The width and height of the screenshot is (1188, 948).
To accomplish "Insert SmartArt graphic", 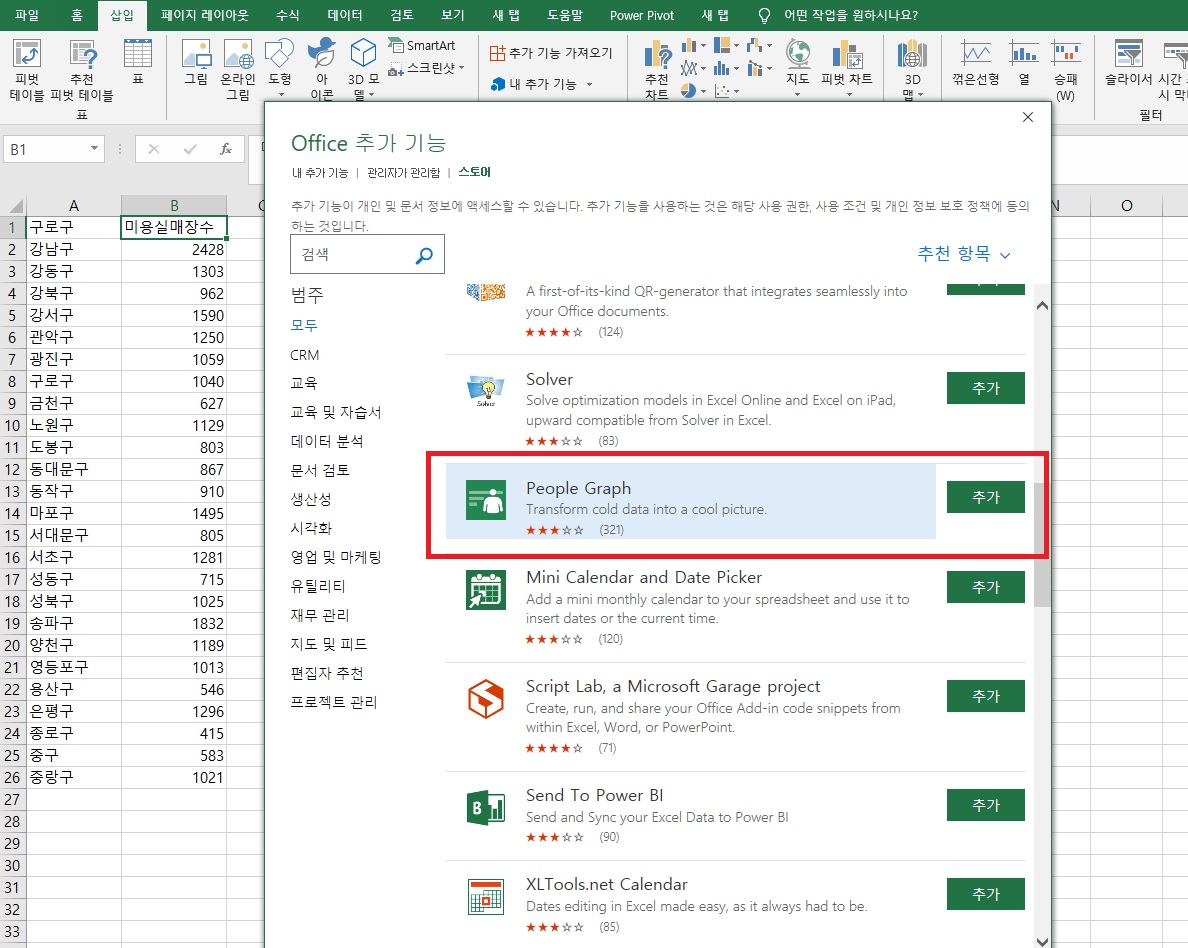I will (x=422, y=45).
